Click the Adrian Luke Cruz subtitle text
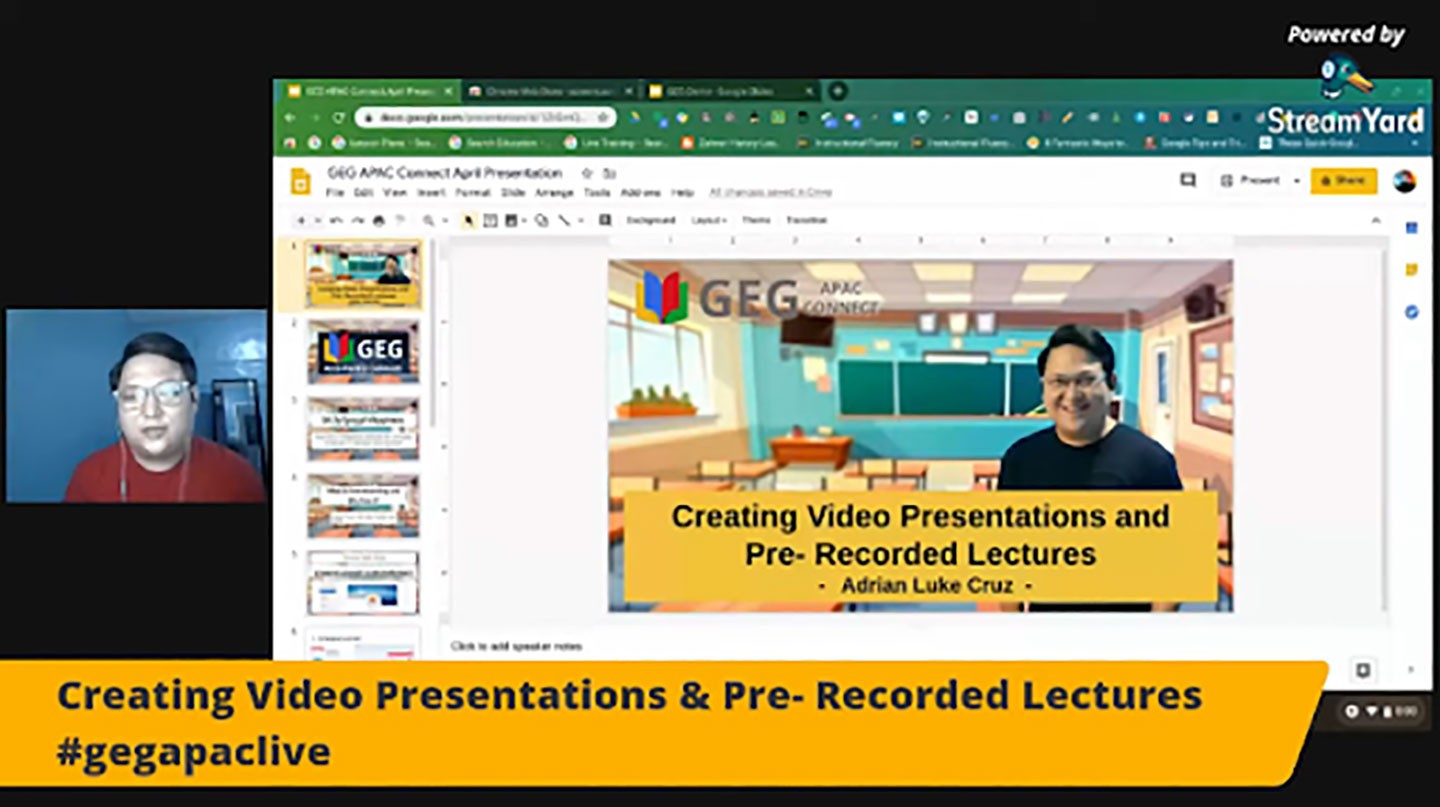Image resolution: width=1440 pixels, height=807 pixels. 925,585
